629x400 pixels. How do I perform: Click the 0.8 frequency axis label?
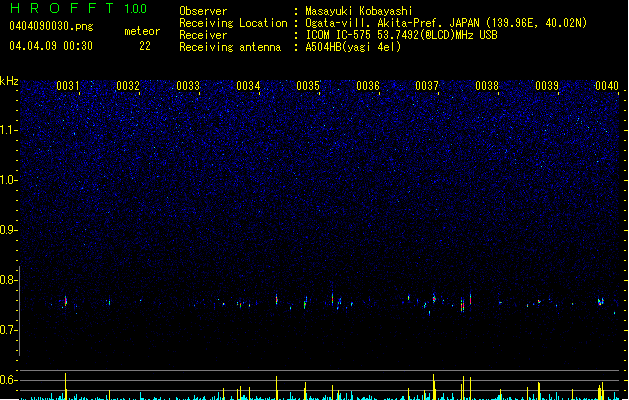(x=9, y=280)
